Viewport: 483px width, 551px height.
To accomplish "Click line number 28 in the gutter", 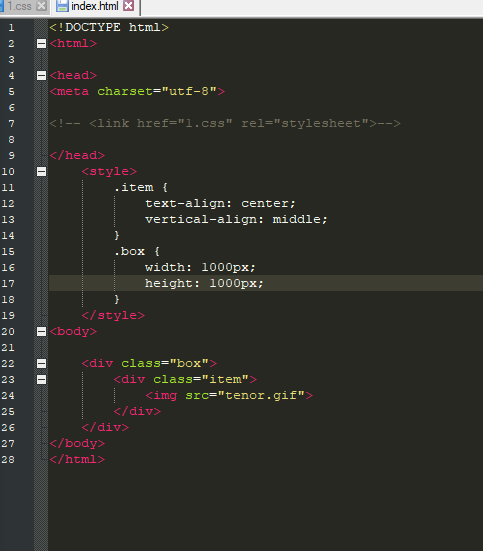I will pos(8,460).
